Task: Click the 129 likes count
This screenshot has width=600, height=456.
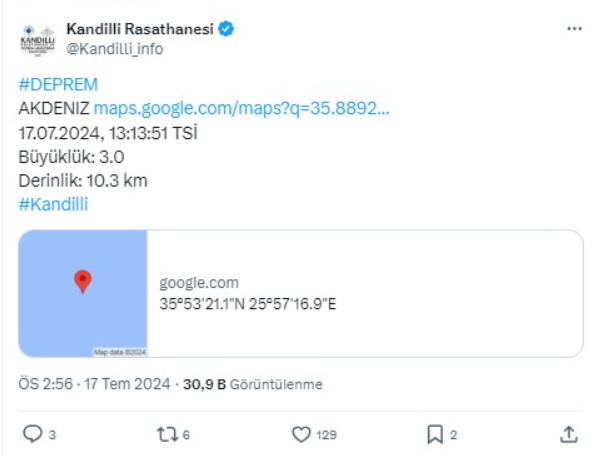Action: [x=326, y=435]
